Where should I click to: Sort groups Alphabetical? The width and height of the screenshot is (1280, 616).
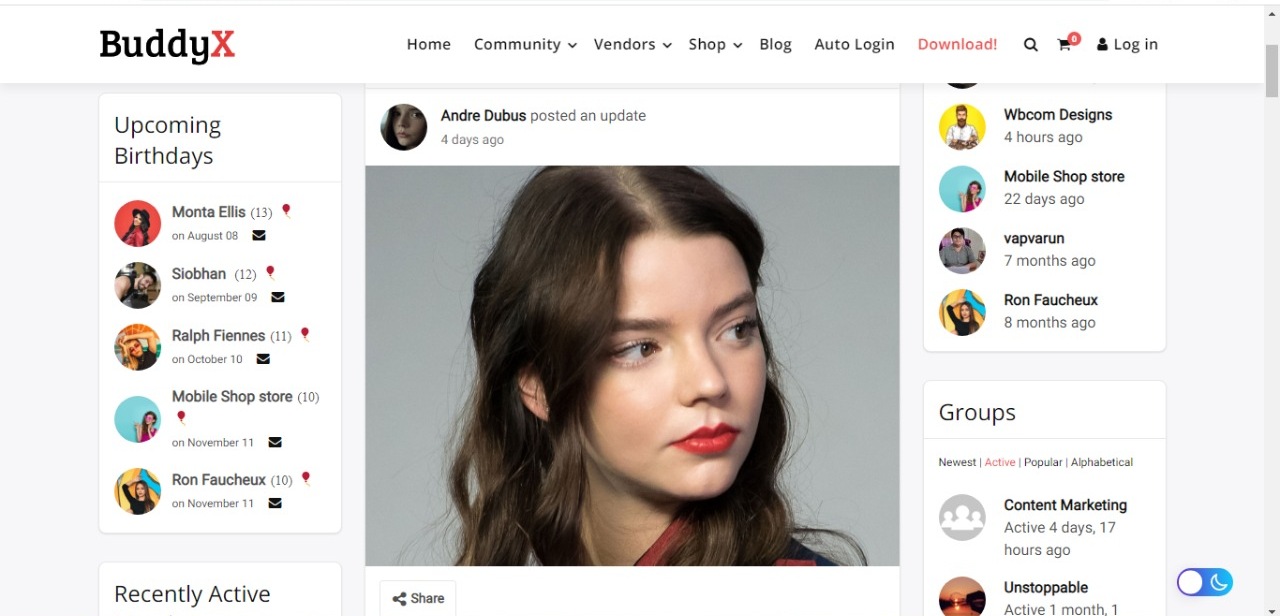coord(1102,462)
